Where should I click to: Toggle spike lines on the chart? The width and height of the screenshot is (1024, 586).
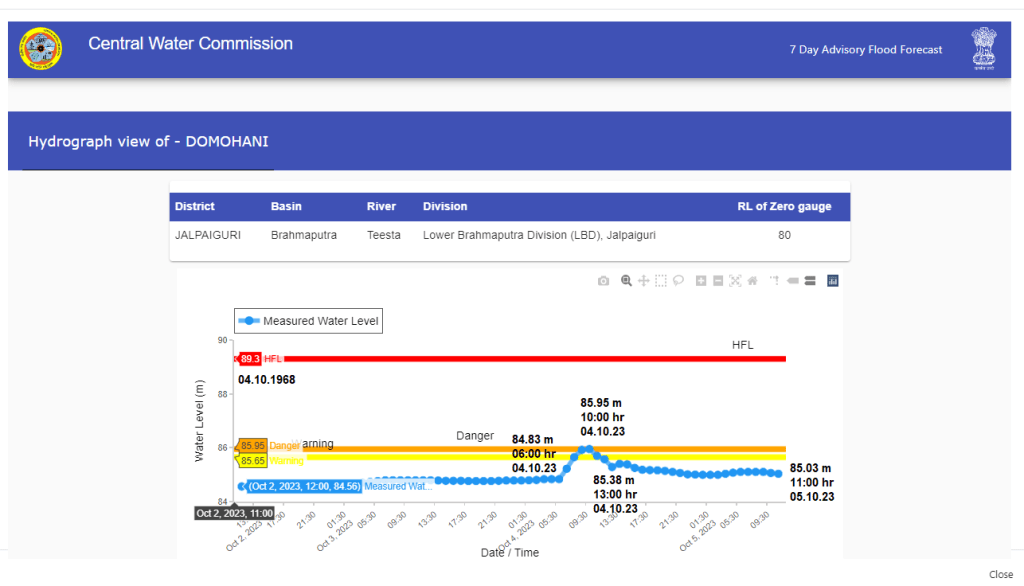774,281
